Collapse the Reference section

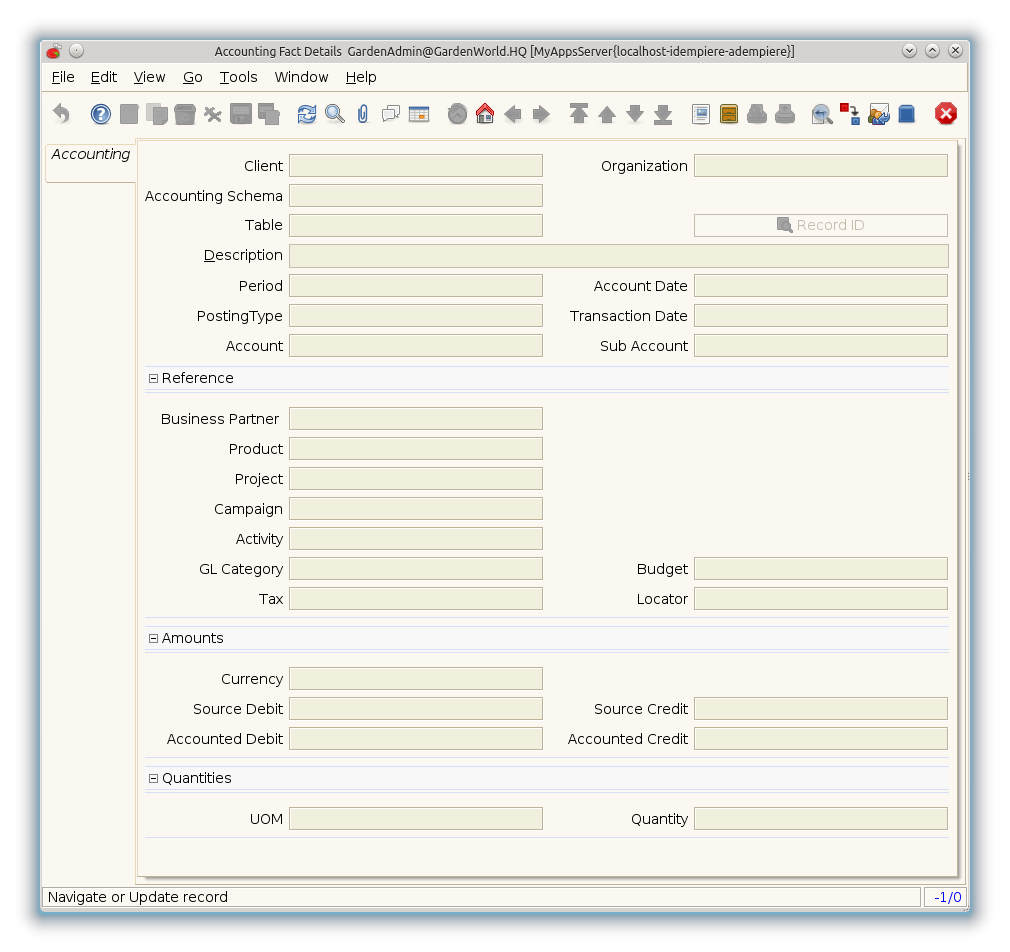154,378
